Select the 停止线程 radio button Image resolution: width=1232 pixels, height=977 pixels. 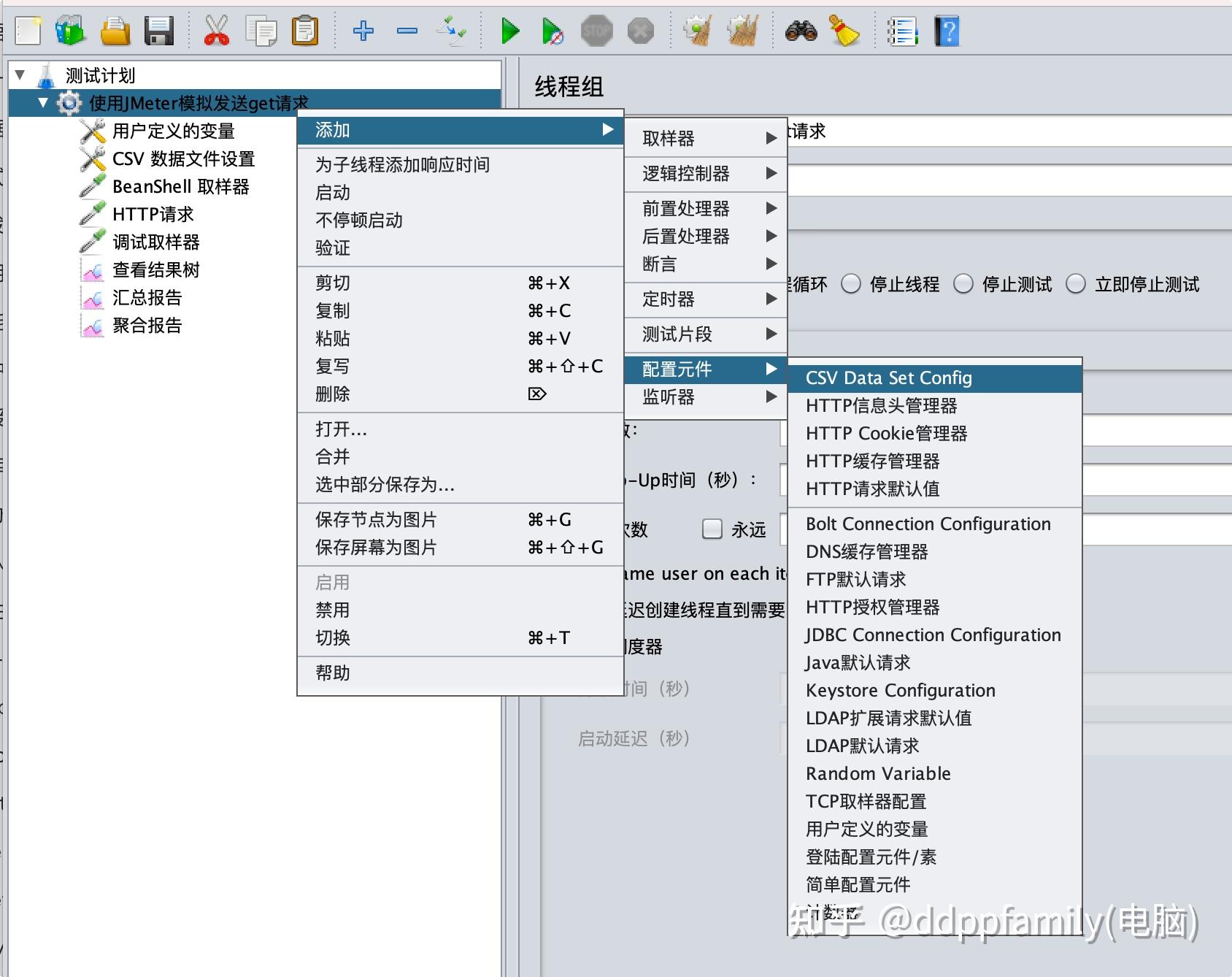tap(851, 284)
